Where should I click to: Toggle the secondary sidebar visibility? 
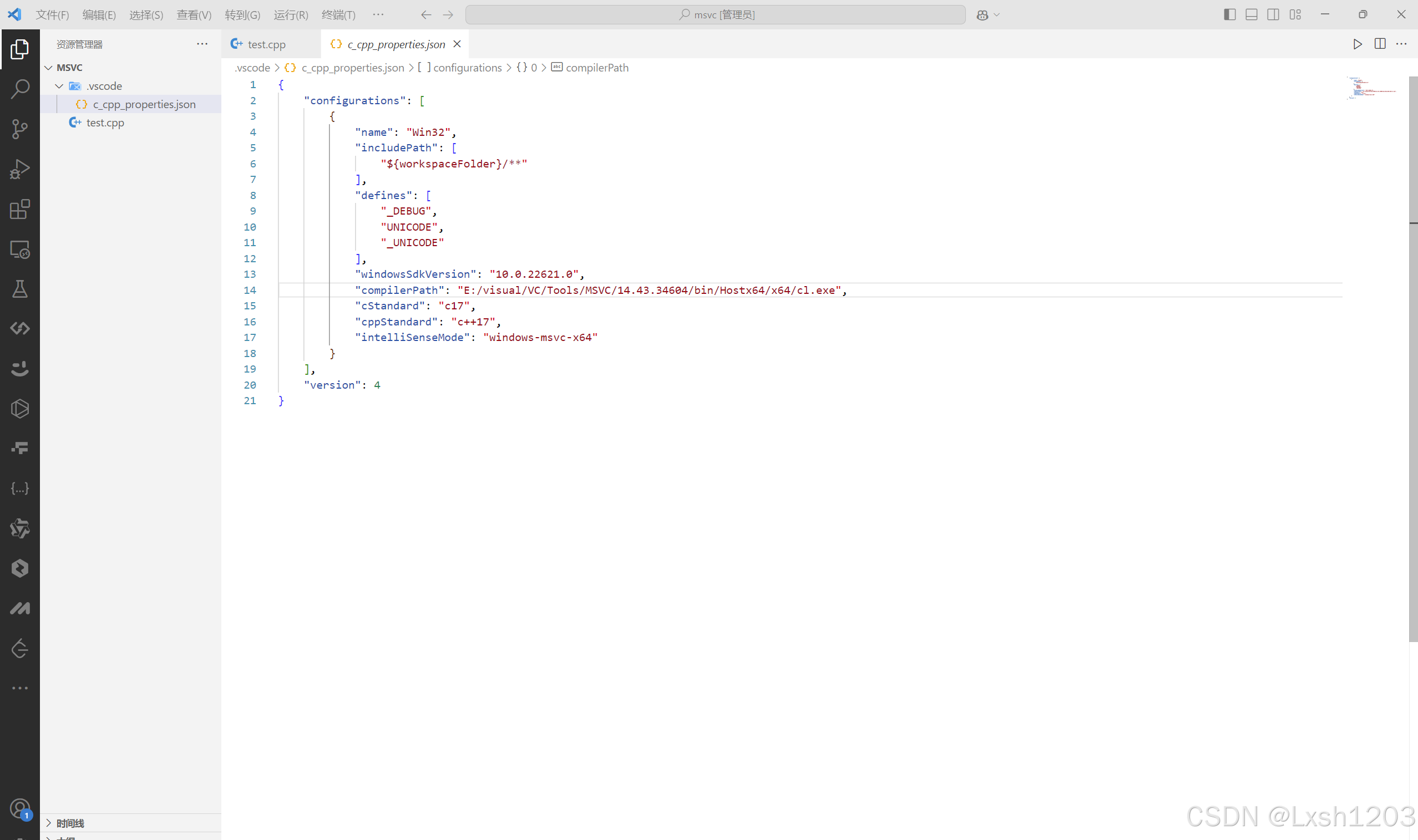click(1273, 14)
